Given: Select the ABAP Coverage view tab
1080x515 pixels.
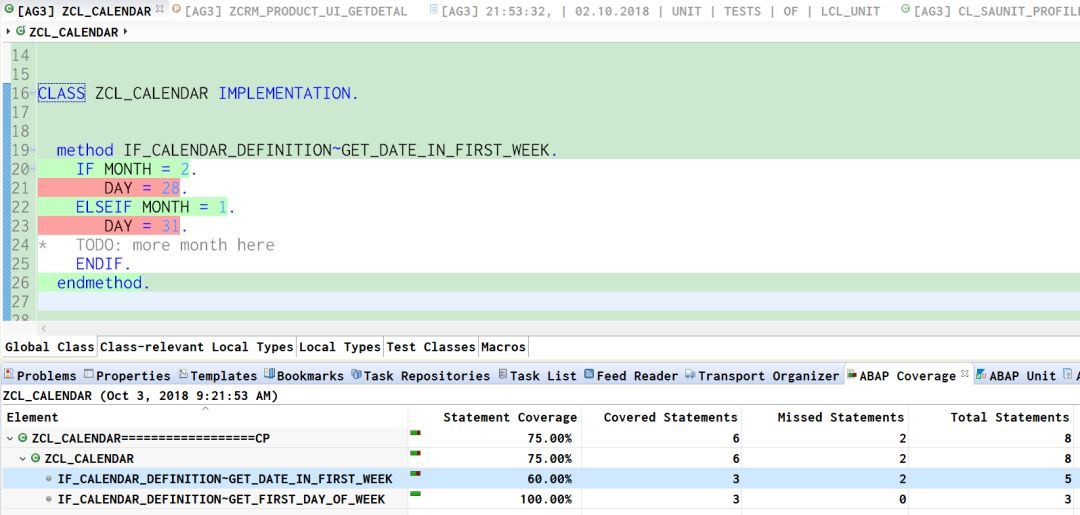Looking at the screenshot, I should click(908, 375).
